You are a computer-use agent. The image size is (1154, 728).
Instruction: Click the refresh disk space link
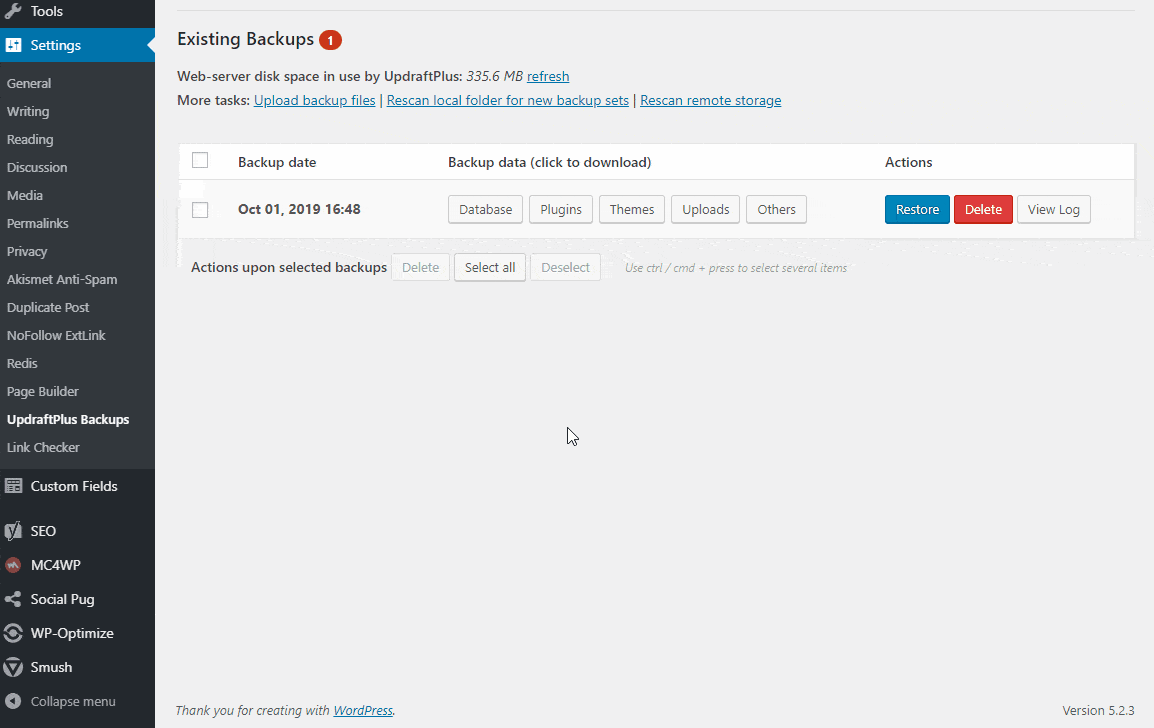tap(548, 76)
